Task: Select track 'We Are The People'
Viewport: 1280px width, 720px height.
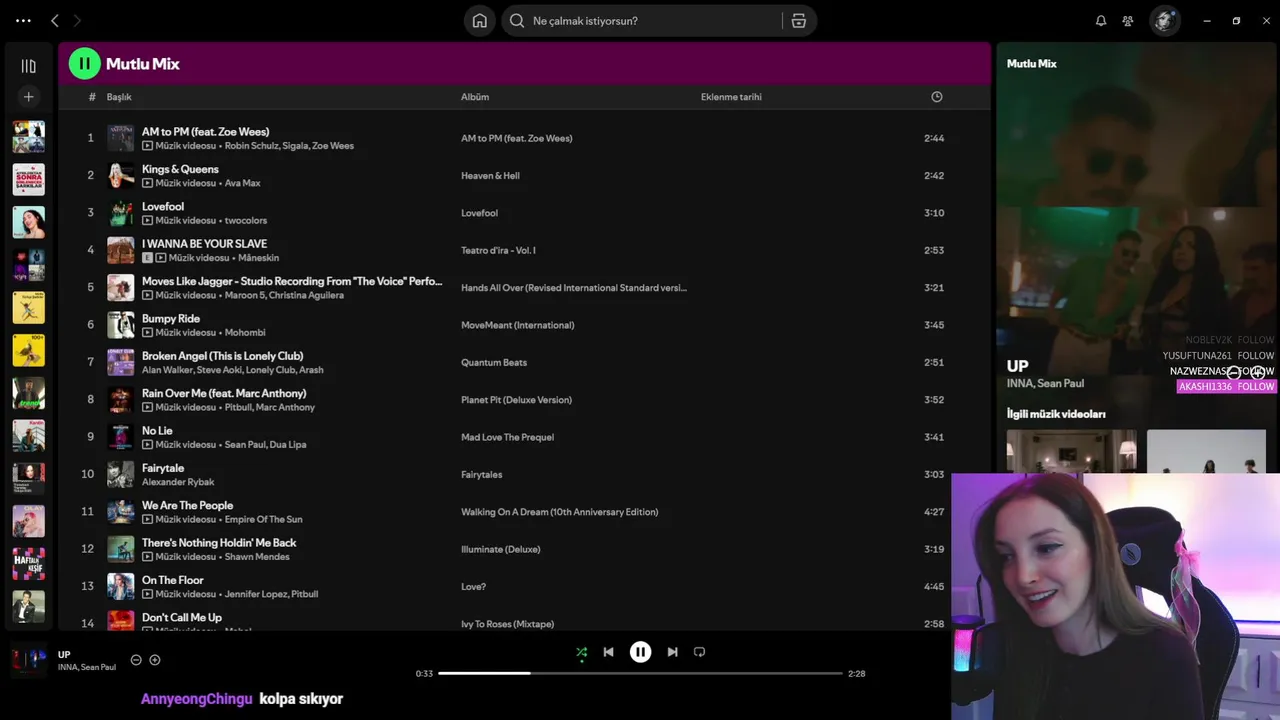Action: pos(187,506)
